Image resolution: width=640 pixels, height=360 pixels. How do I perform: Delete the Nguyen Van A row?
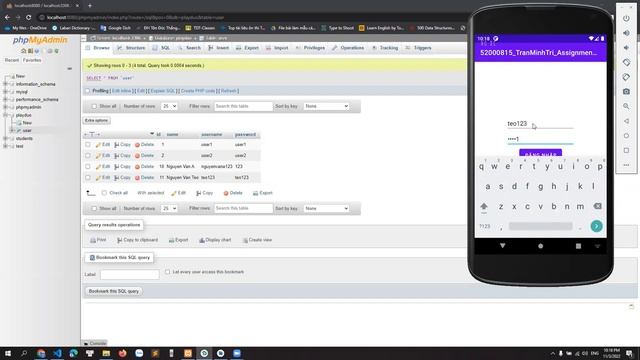coord(144,167)
